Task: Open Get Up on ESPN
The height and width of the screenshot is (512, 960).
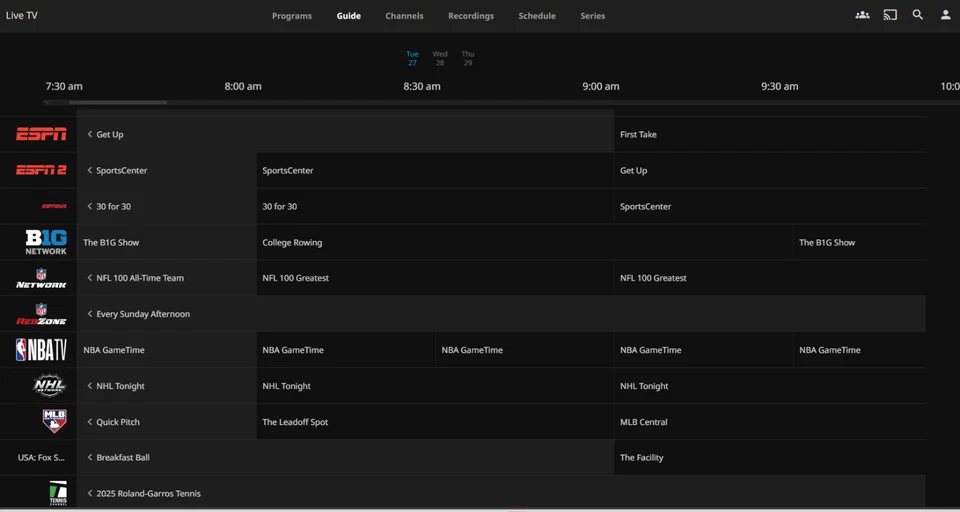Action: [345, 134]
